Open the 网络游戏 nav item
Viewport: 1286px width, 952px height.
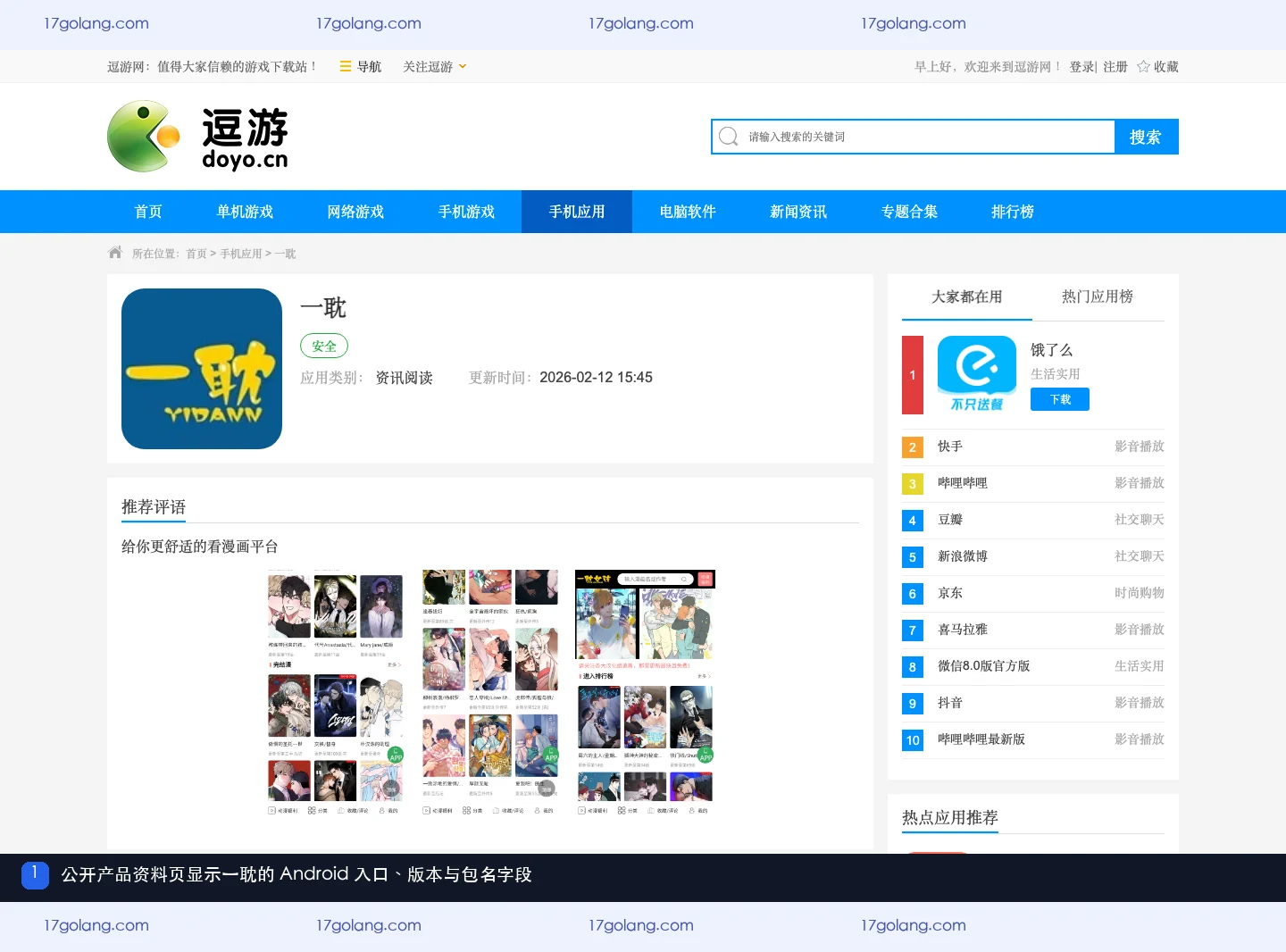pyautogui.click(x=355, y=212)
